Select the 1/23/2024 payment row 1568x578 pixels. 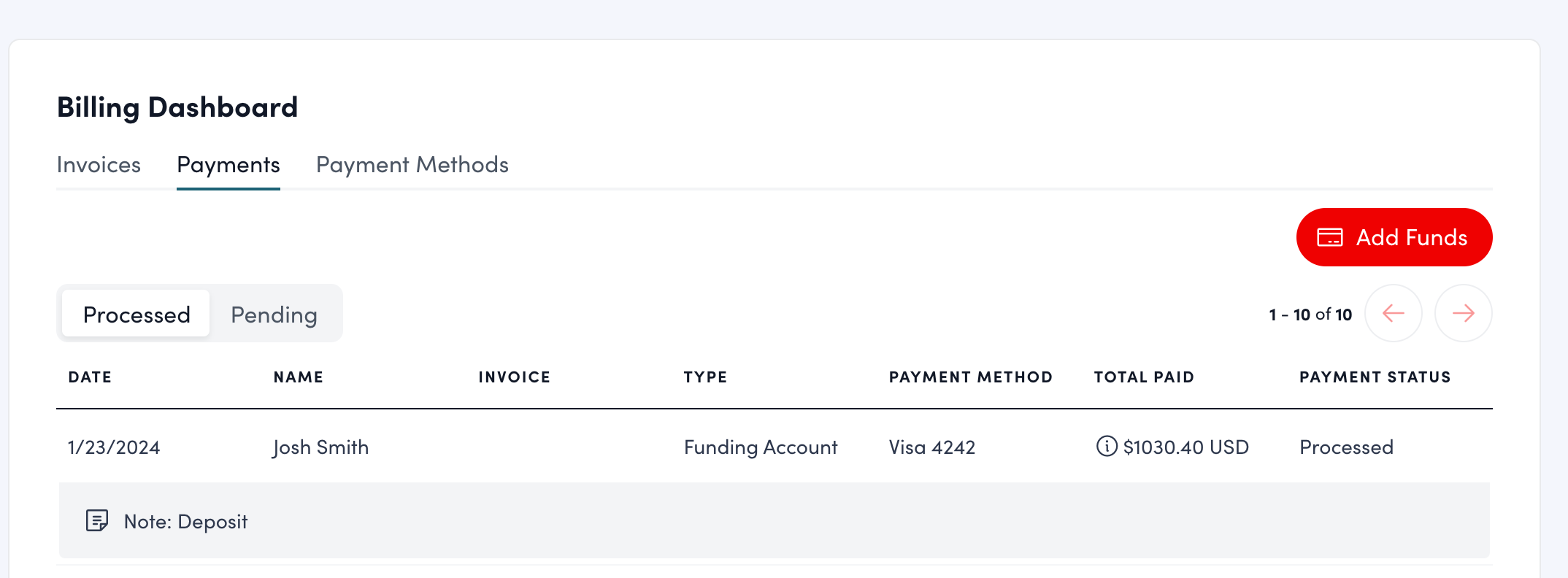pos(114,447)
